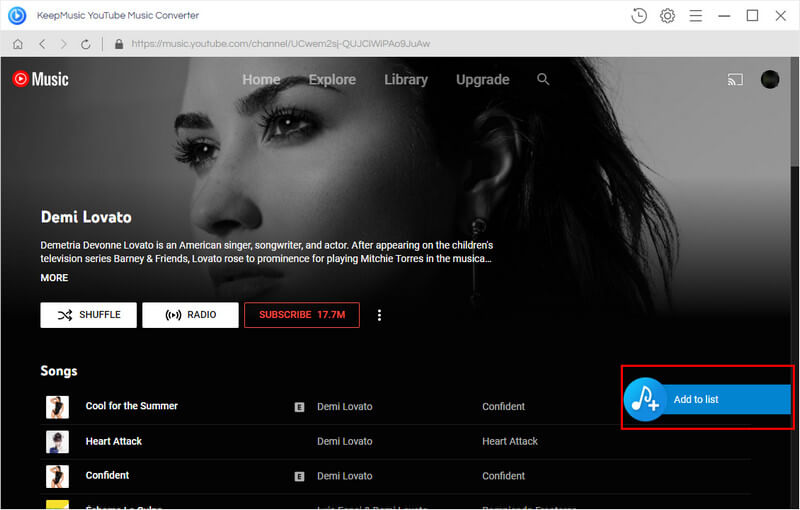The image size is (800, 510).
Task: Navigate forward with the right arrow
Action: 63,44
